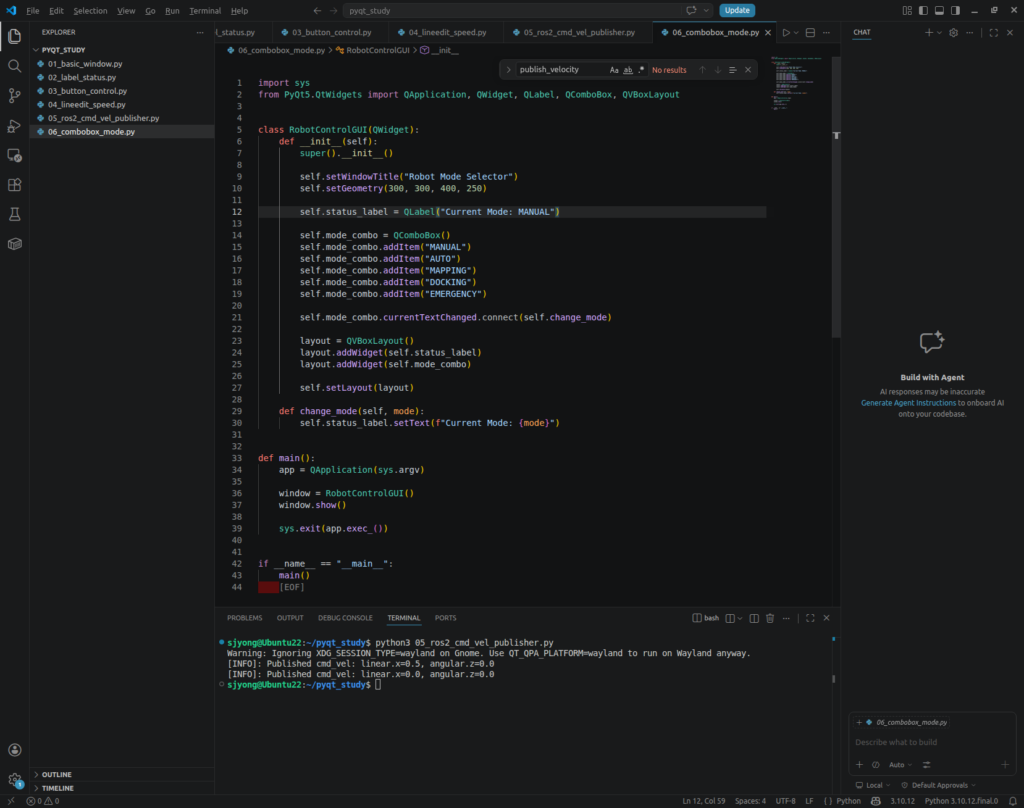
Task: Split the editor with the split icon
Action: point(810,33)
